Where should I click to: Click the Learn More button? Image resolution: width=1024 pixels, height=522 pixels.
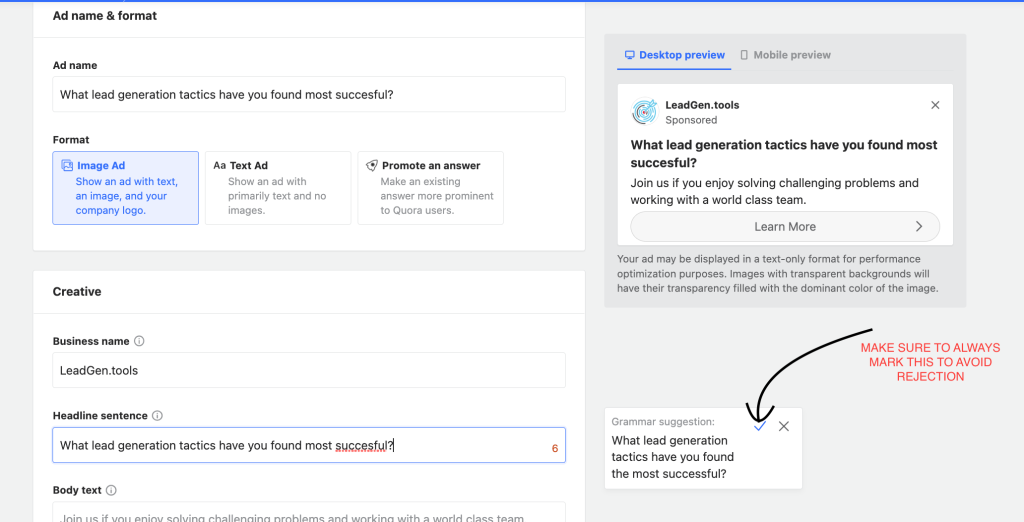tap(785, 227)
